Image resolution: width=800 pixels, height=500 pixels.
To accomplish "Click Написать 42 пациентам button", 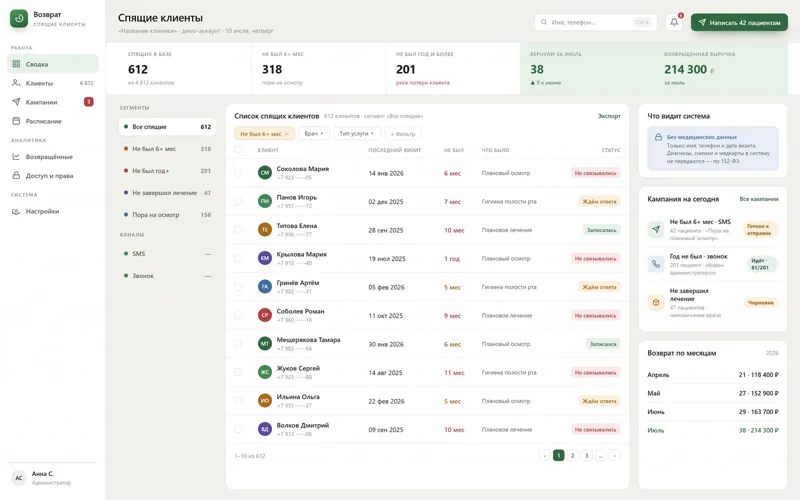I will coord(739,22).
